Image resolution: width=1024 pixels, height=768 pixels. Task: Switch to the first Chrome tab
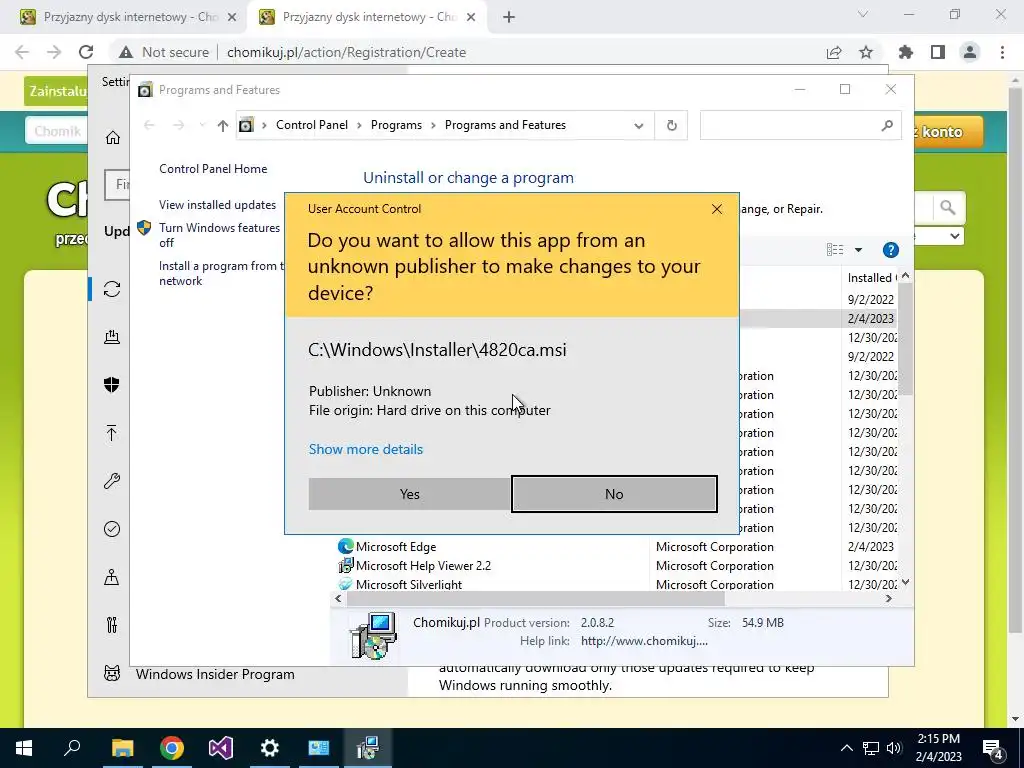tap(128, 17)
